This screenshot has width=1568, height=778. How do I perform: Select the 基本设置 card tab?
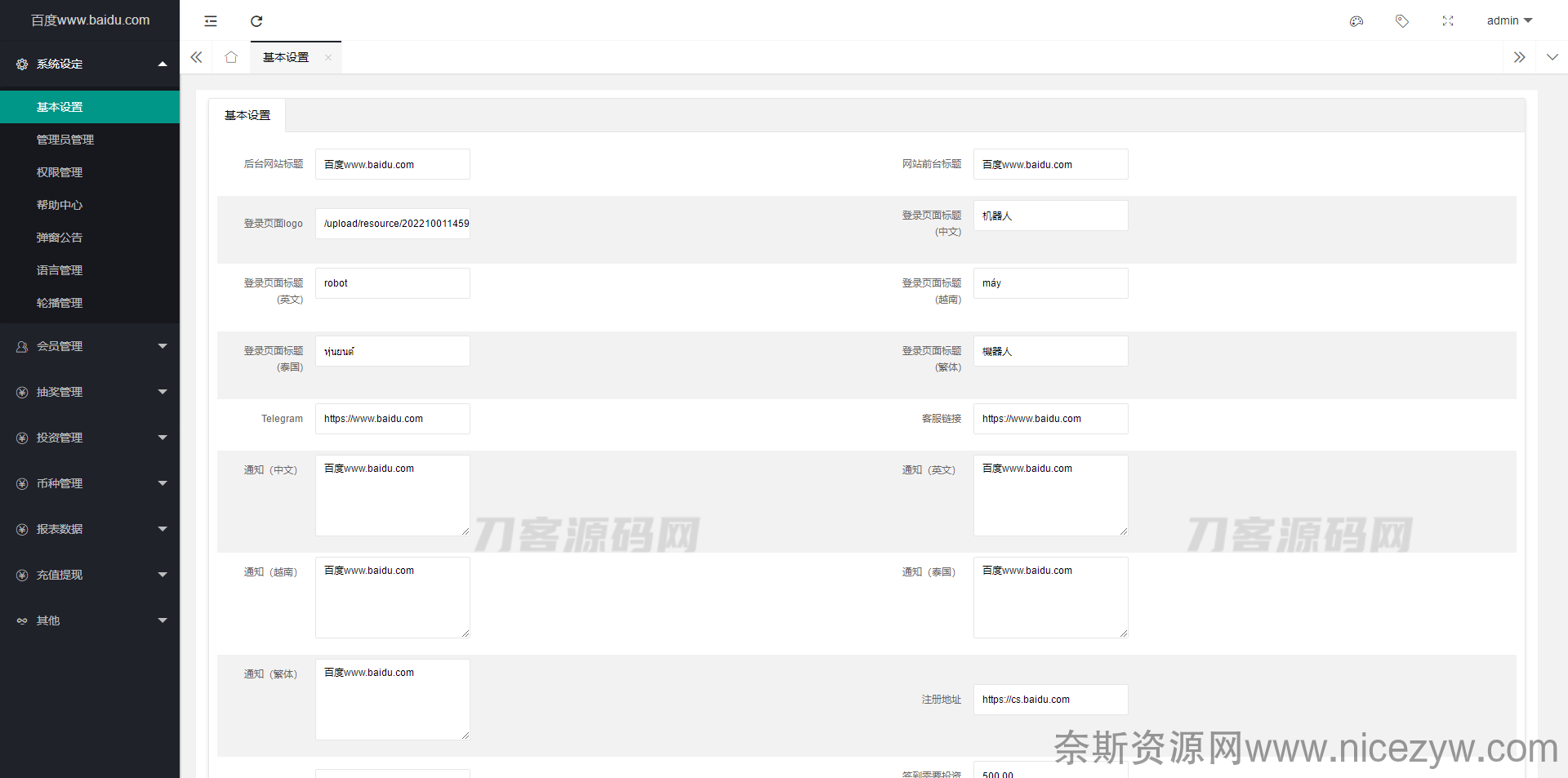pos(247,115)
